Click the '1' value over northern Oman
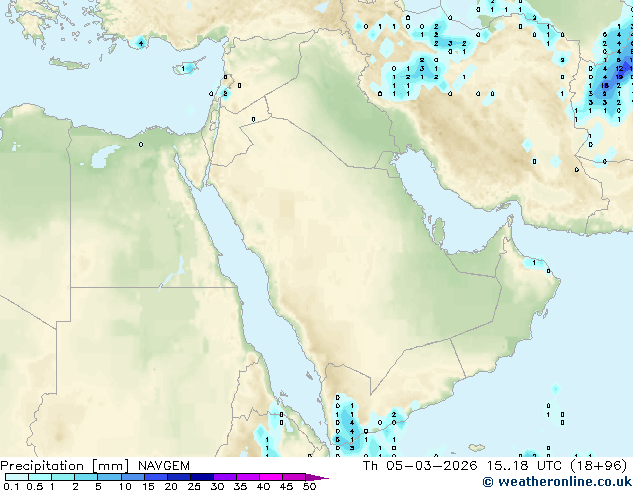This screenshot has width=634, height=490. coord(534,263)
